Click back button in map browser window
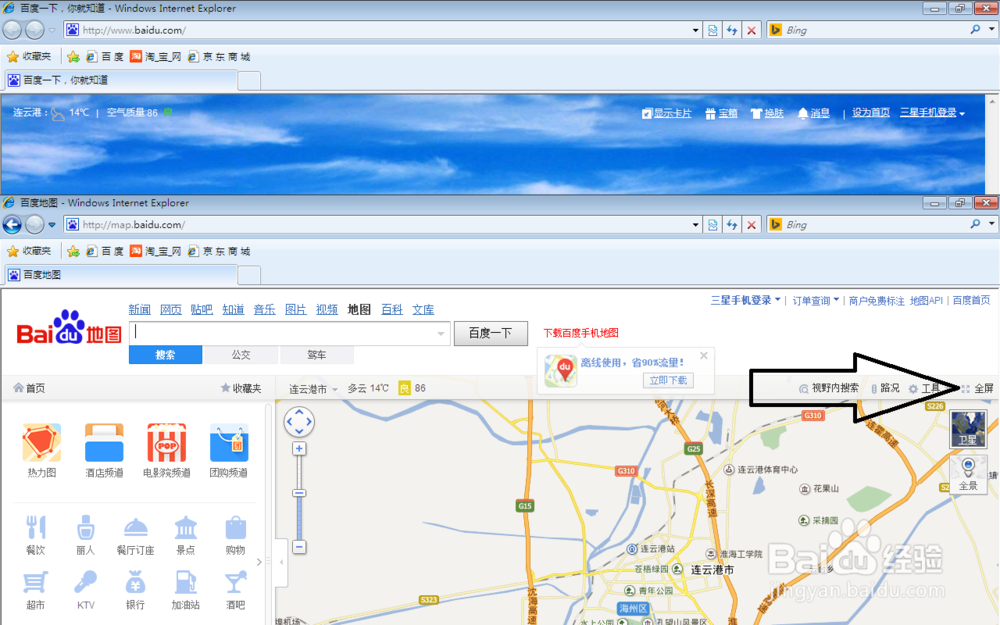This screenshot has width=1000, height=625. click(x=12, y=224)
